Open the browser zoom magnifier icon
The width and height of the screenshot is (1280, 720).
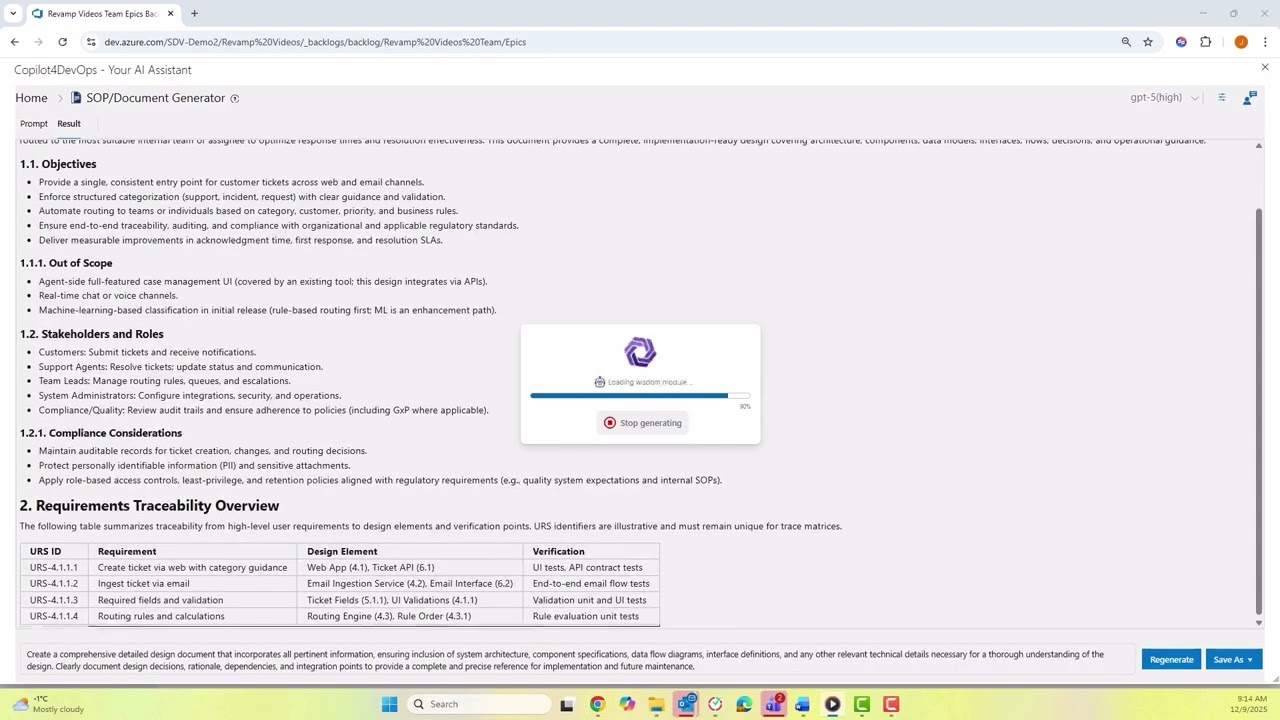pyautogui.click(x=1126, y=42)
